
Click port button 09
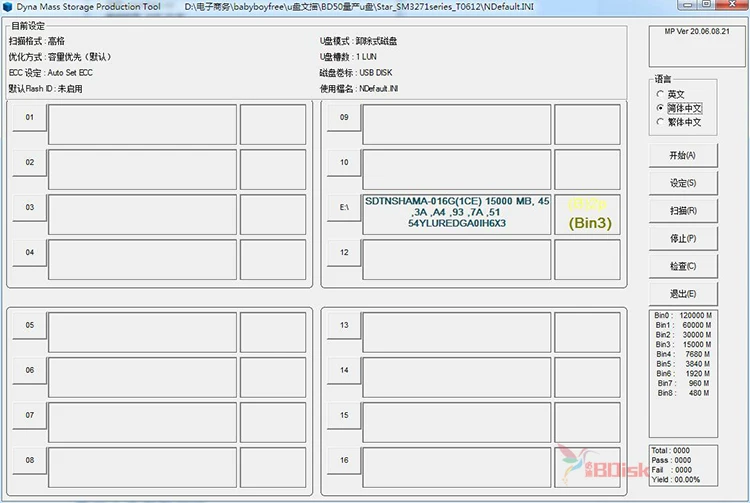coord(344,118)
